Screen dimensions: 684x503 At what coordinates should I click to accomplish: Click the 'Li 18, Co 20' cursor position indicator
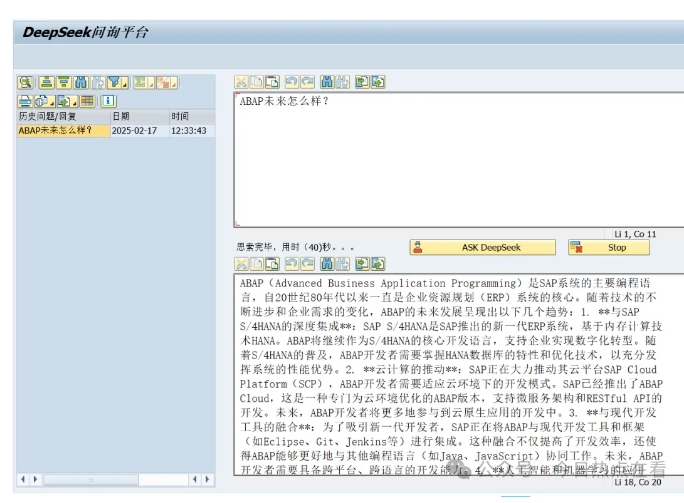pyautogui.click(x=638, y=482)
